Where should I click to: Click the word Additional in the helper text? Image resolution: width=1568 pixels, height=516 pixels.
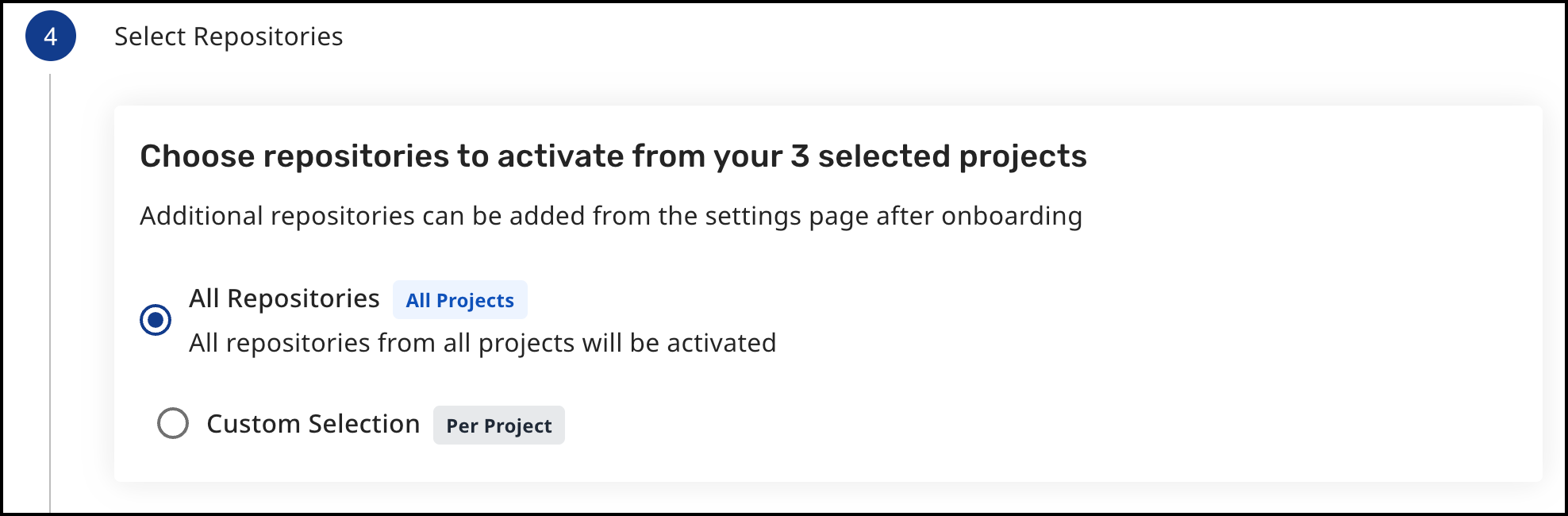[x=201, y=216]
